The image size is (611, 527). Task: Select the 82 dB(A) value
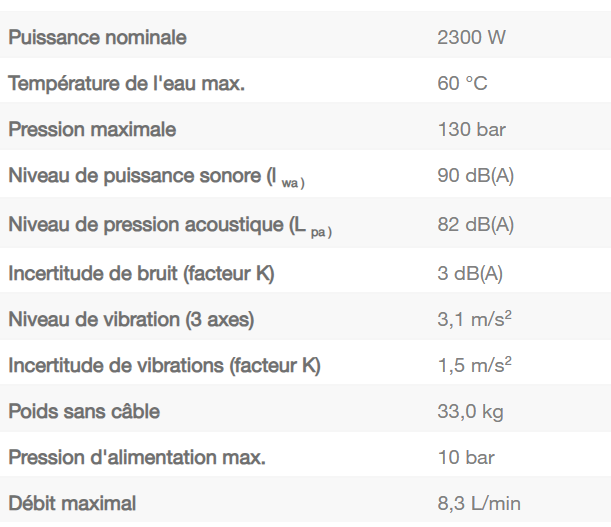475,225
